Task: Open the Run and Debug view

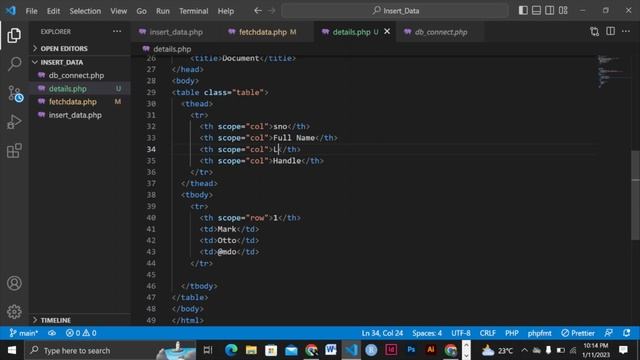Action: (14, 122)
